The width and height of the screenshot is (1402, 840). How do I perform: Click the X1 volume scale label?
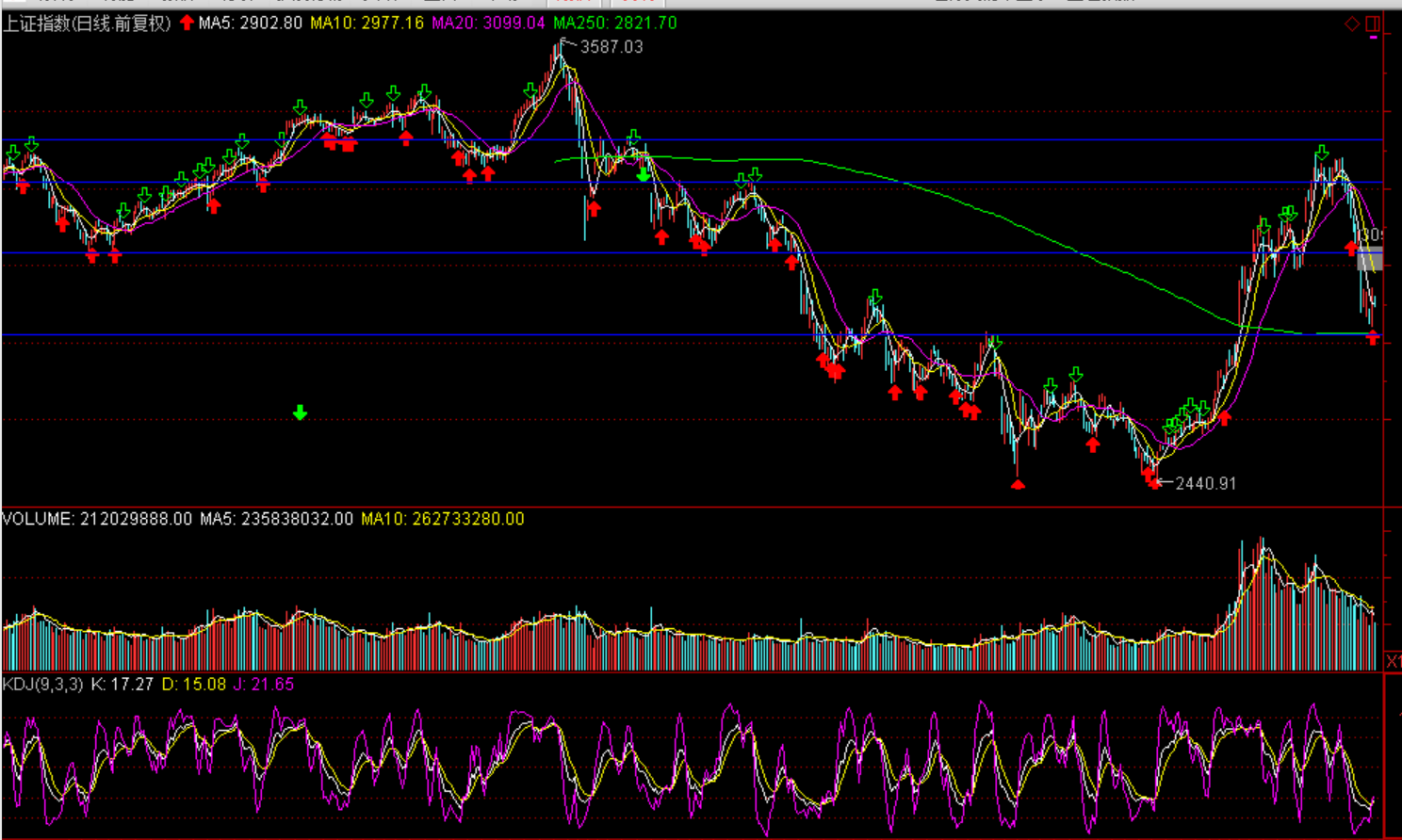[x=1393, y=662]
